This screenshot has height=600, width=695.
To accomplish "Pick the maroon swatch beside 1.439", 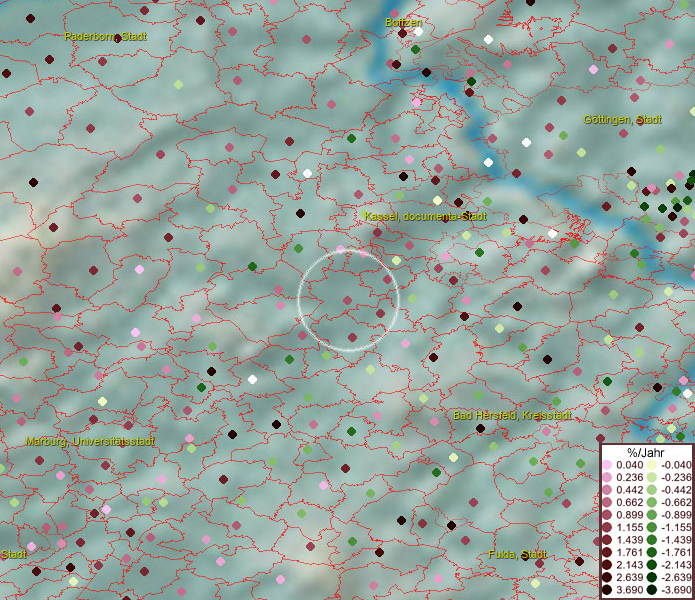I will tap(607, 540).
